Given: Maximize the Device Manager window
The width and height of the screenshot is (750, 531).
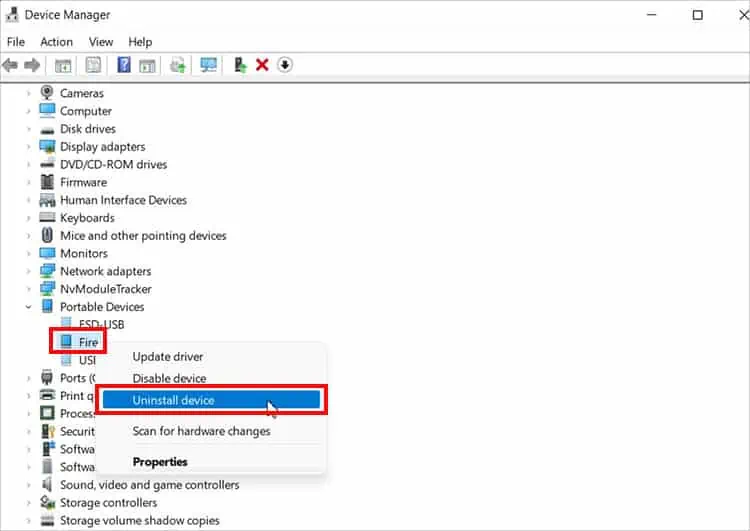Looking at the screenshot, I should [697, 15].
